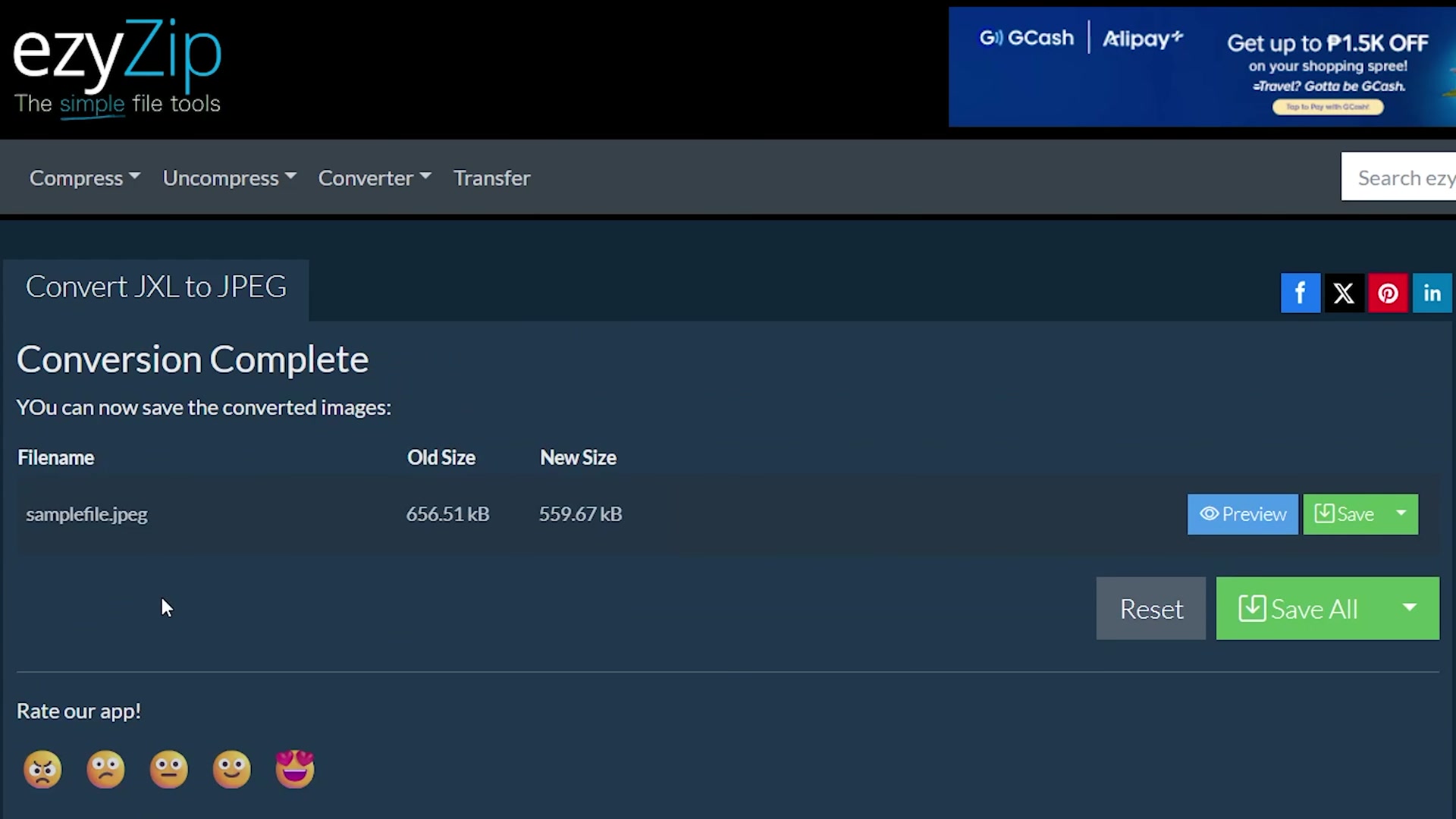The height and width of the screenshot is (819, 1456).
Task: Go to the Transfer page
Action: pos(491,177)
